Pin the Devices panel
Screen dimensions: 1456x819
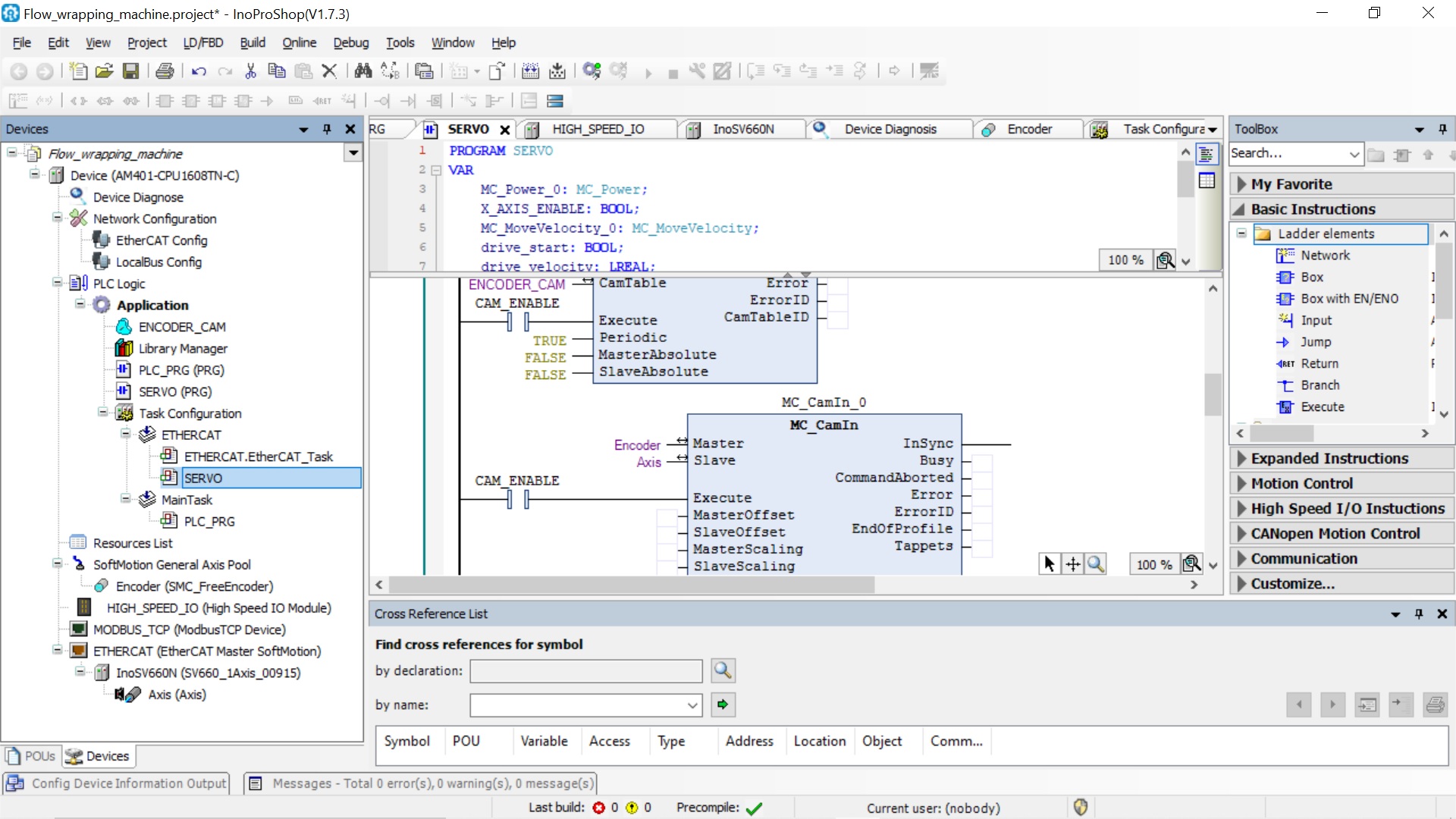(327, 129)
